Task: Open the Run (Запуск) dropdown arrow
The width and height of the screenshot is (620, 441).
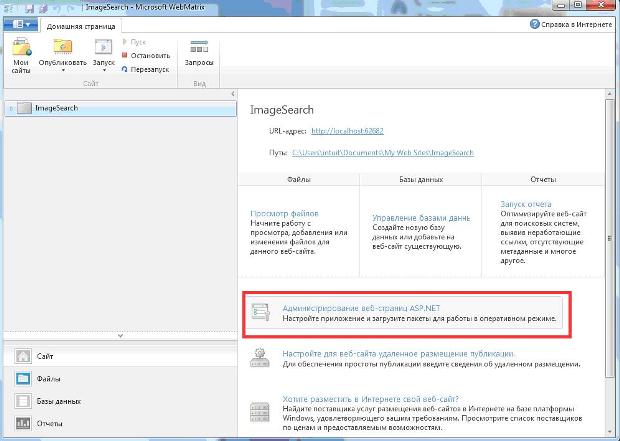Action: click(x=104, y=71)
